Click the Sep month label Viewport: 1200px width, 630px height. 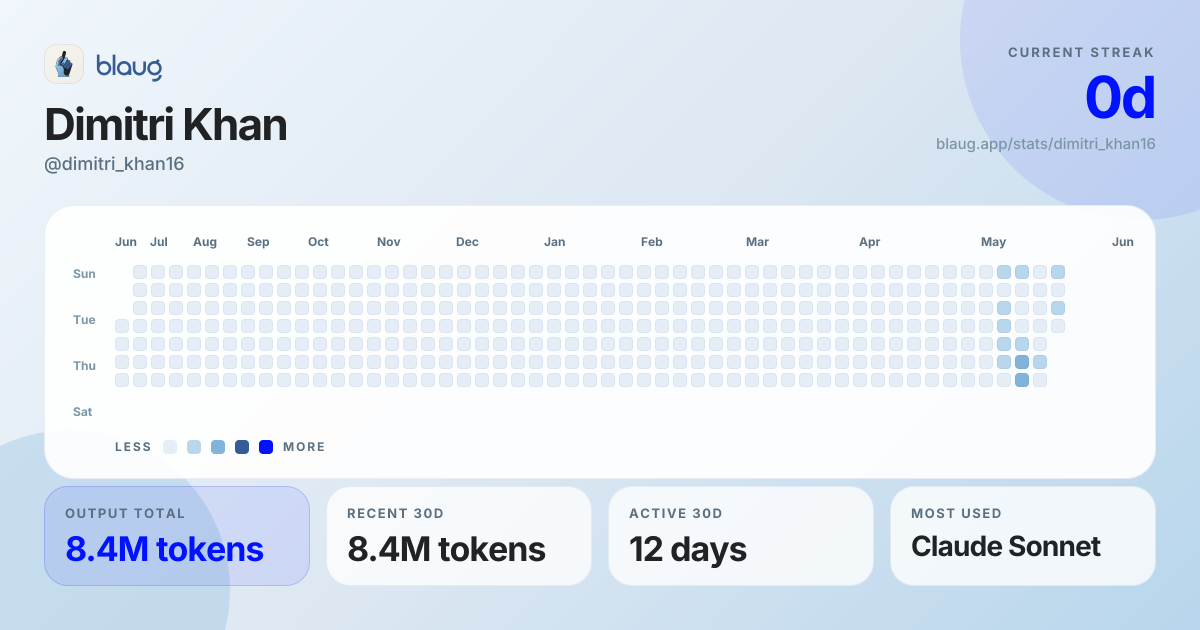pos(258,242)
